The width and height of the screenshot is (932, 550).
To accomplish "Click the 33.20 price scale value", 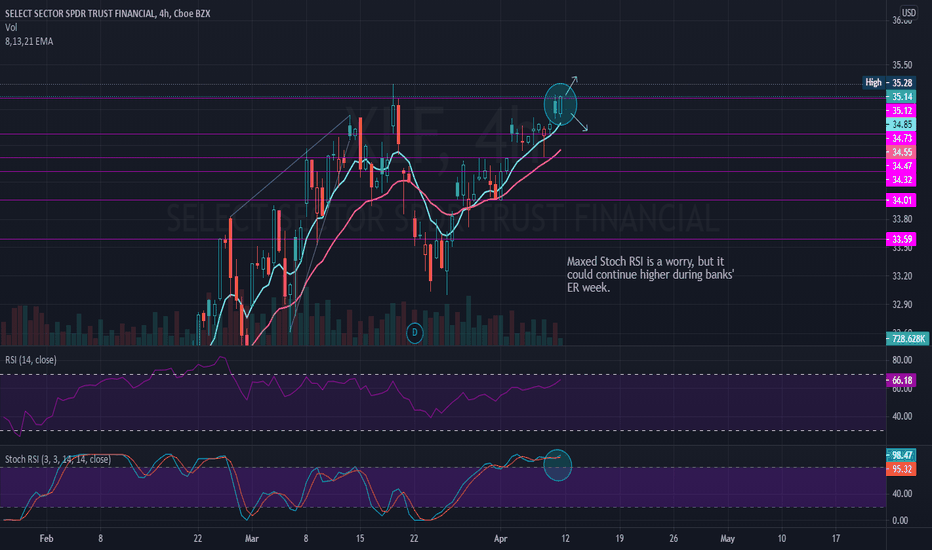I will (x=902, y=276).
